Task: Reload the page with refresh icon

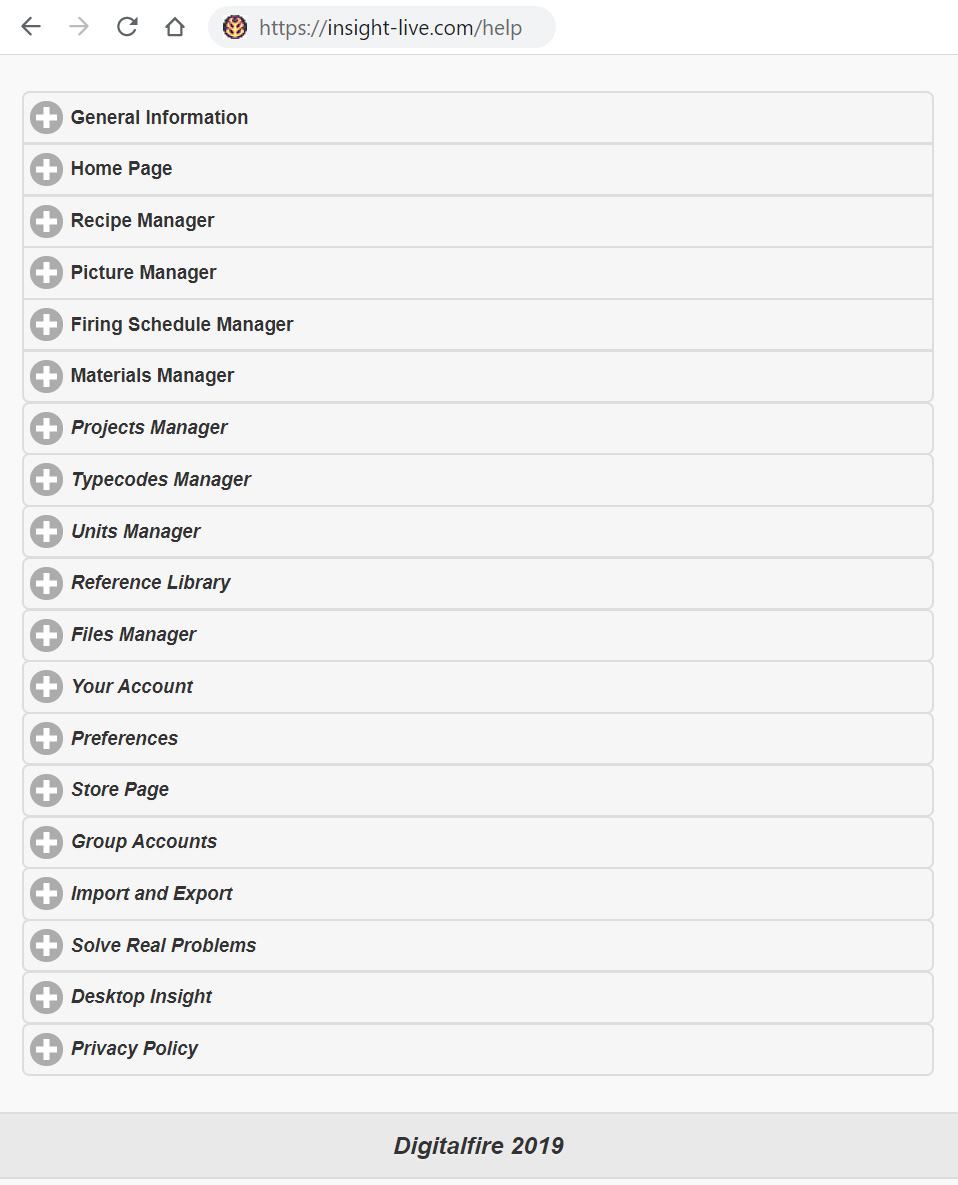Action: [x=127, y=27]
